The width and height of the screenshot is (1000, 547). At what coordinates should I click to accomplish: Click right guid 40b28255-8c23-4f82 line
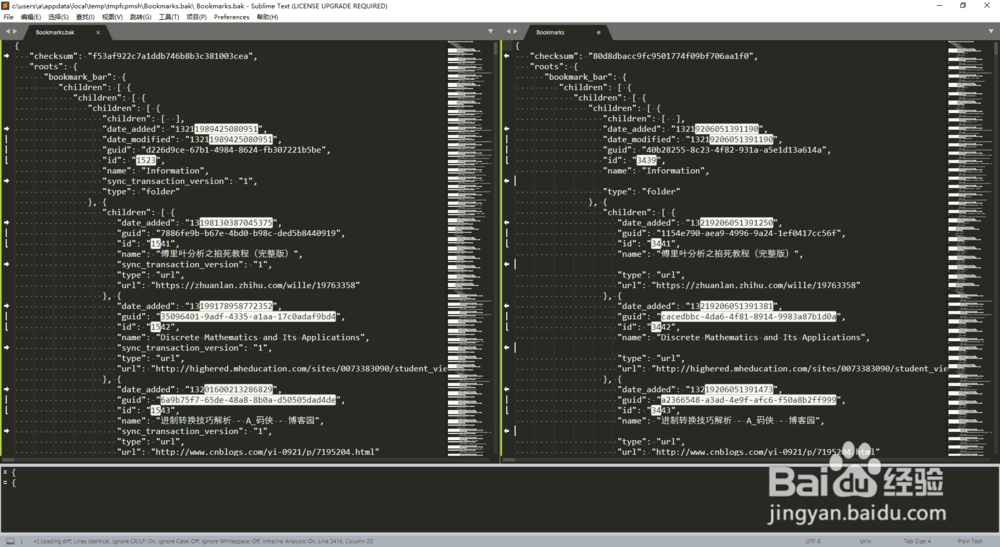[x=717, y=150]
